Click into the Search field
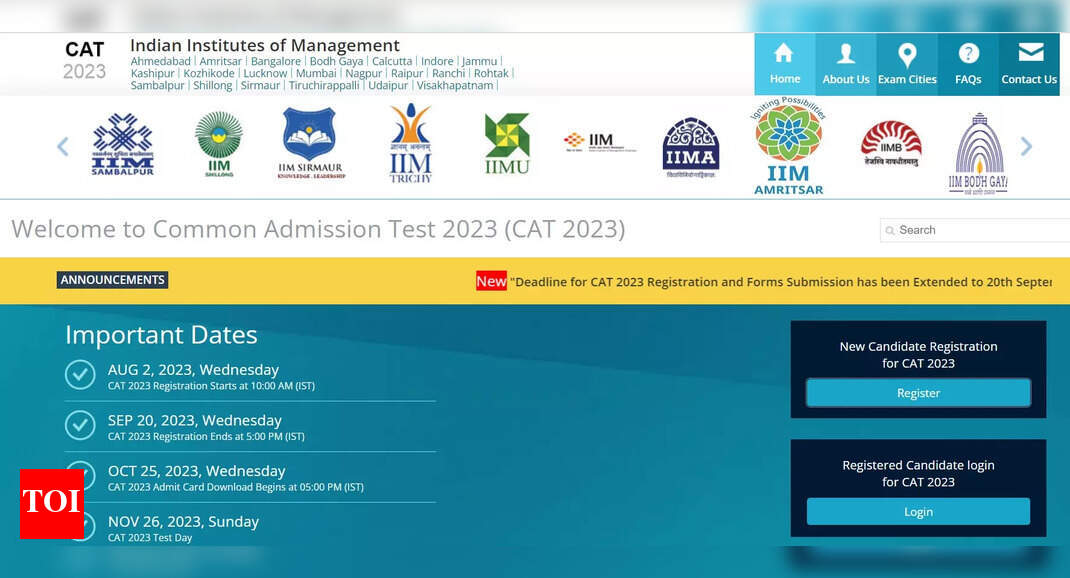This screenshot has width=1070, height=578. tap(975, 230)
